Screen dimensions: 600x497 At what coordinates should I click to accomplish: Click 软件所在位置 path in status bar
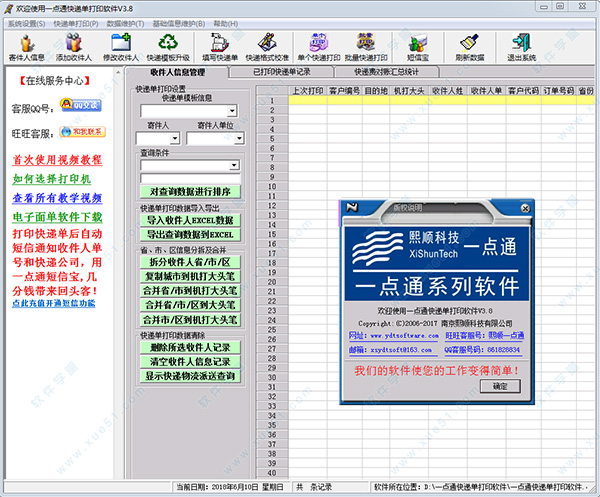tap(481, 487)
